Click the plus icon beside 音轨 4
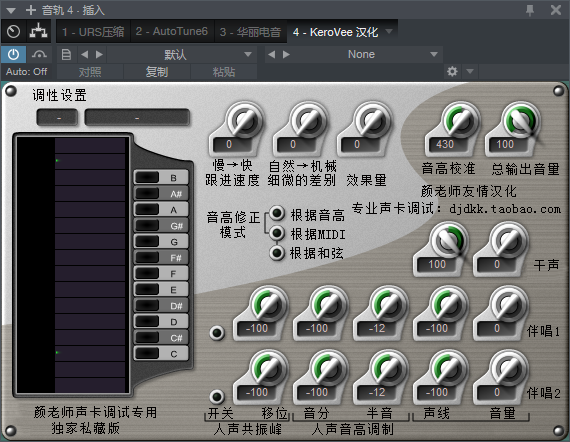This screenshot has width=570, height=442. [31, 10]
